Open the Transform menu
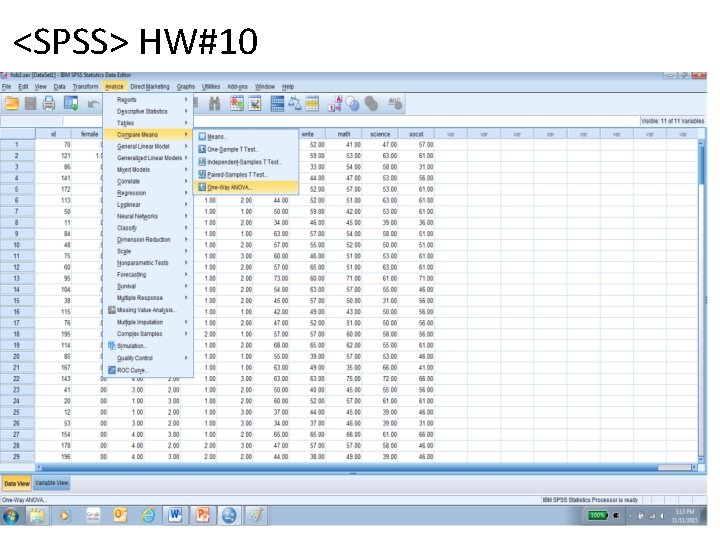Screen dimensions: 720x540 point(85,87)
